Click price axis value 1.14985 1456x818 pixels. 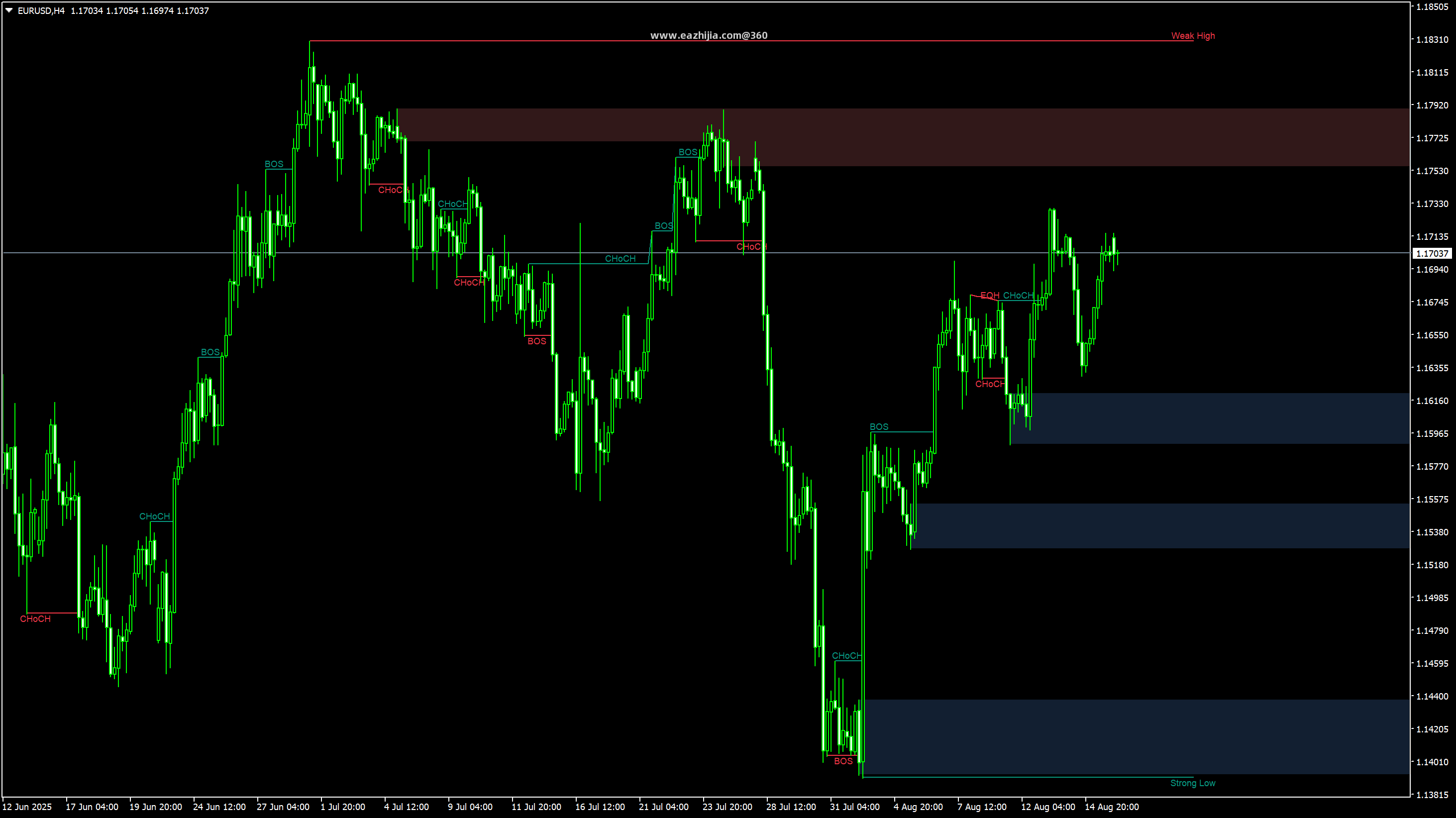(x=1432, y=598)
